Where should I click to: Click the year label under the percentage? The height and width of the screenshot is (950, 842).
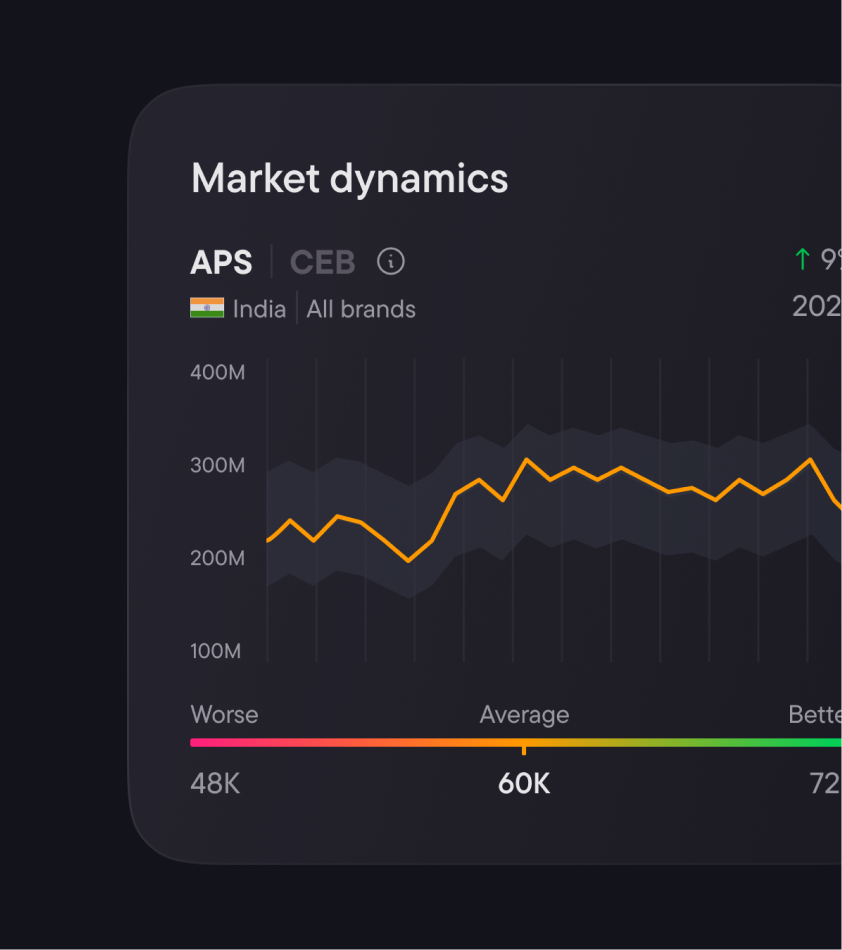click(x=817, y=307)
